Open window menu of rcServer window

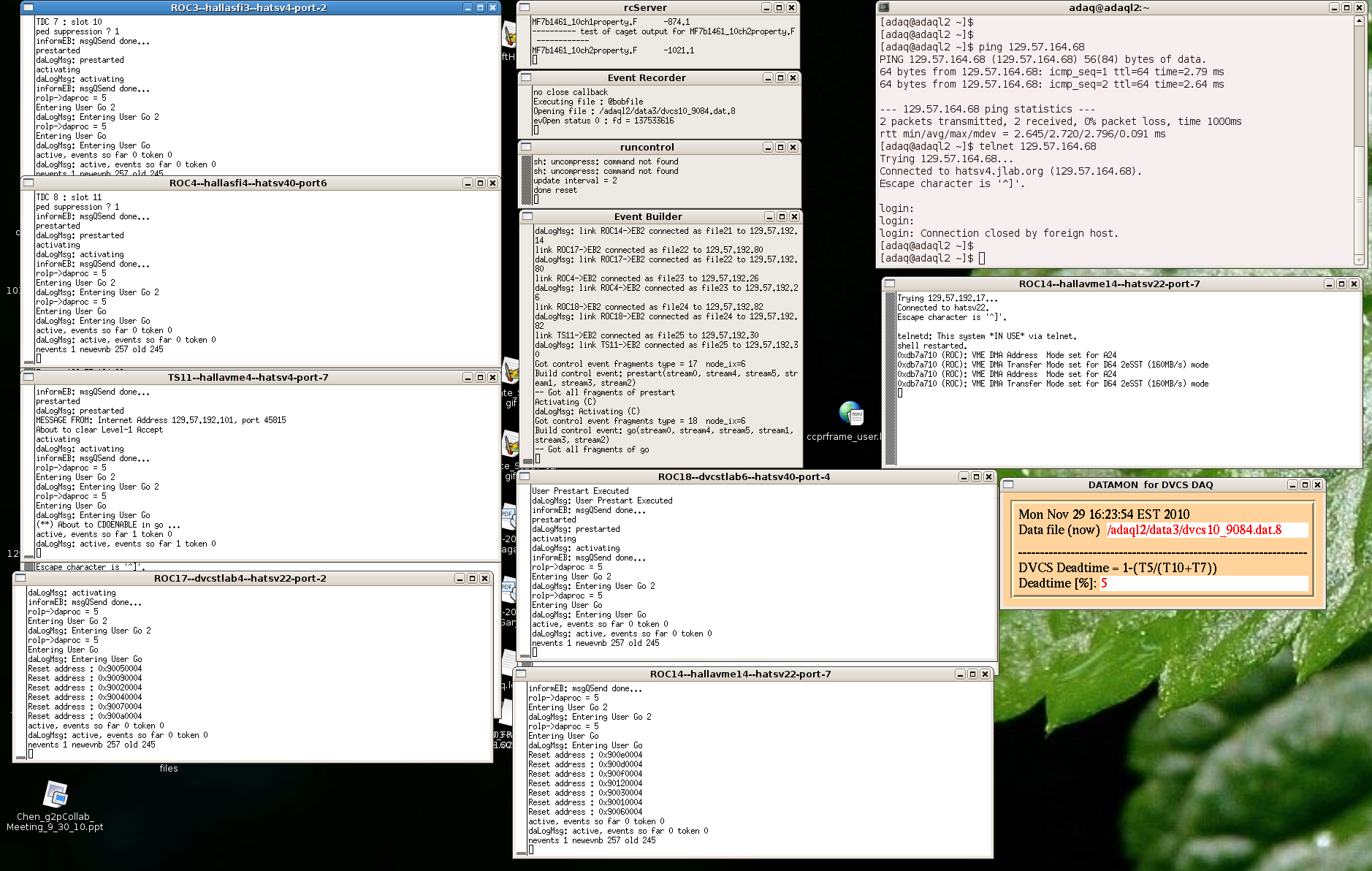(x=525, y=7)
